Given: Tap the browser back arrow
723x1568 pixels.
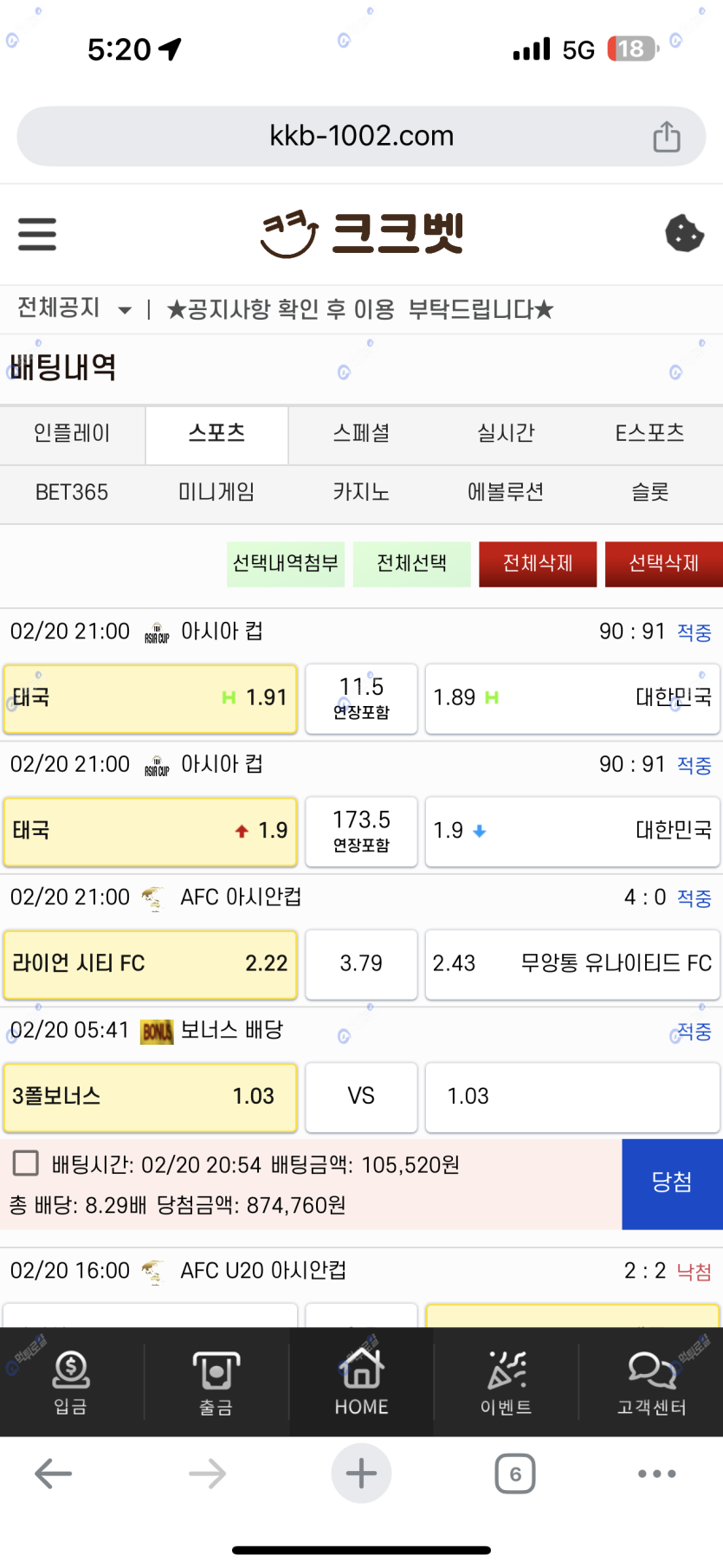Looking at the screenshot, I should [53, 1474].
